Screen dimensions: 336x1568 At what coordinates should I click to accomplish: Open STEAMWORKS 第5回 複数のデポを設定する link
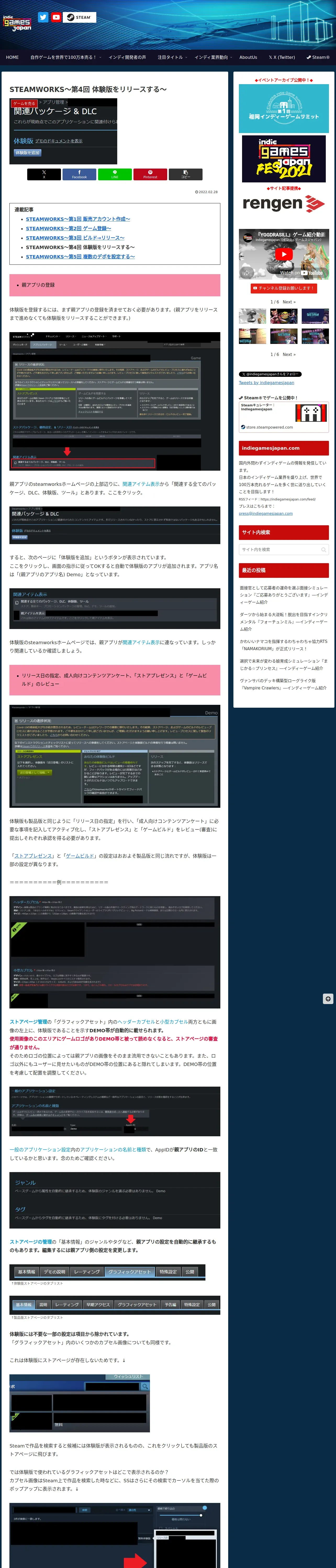click(x=81, y=257)
